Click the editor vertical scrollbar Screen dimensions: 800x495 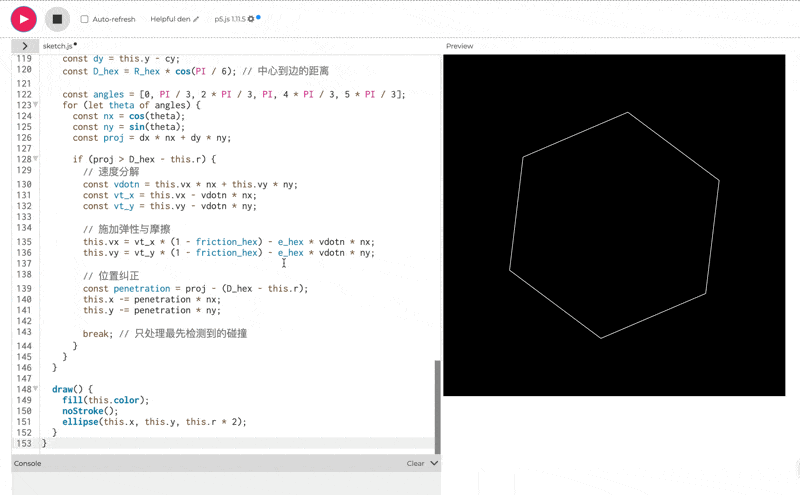point(437,407)
